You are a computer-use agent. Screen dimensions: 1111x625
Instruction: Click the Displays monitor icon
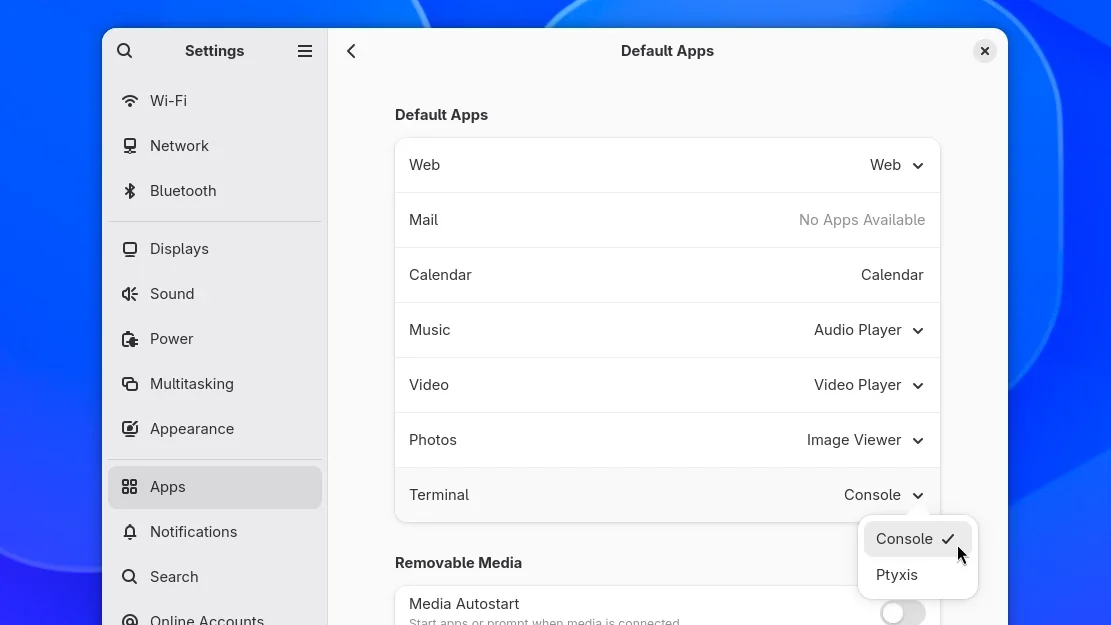[x=130, y=249]
